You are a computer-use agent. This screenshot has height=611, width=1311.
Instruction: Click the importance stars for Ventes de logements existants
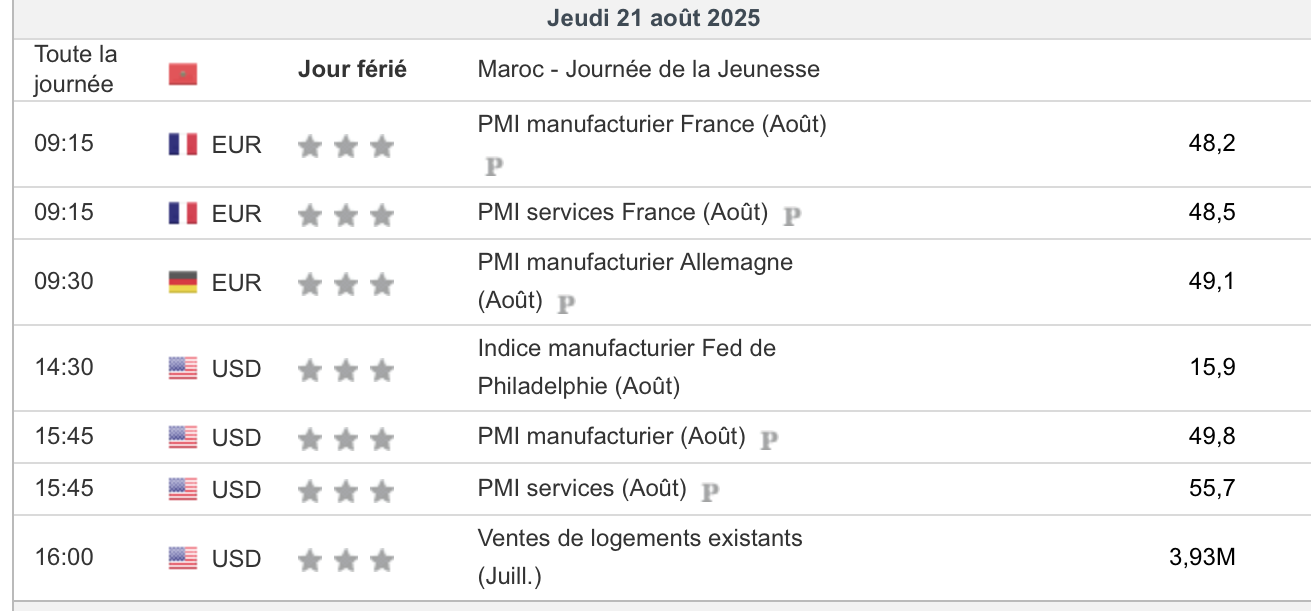click(345, 560)
